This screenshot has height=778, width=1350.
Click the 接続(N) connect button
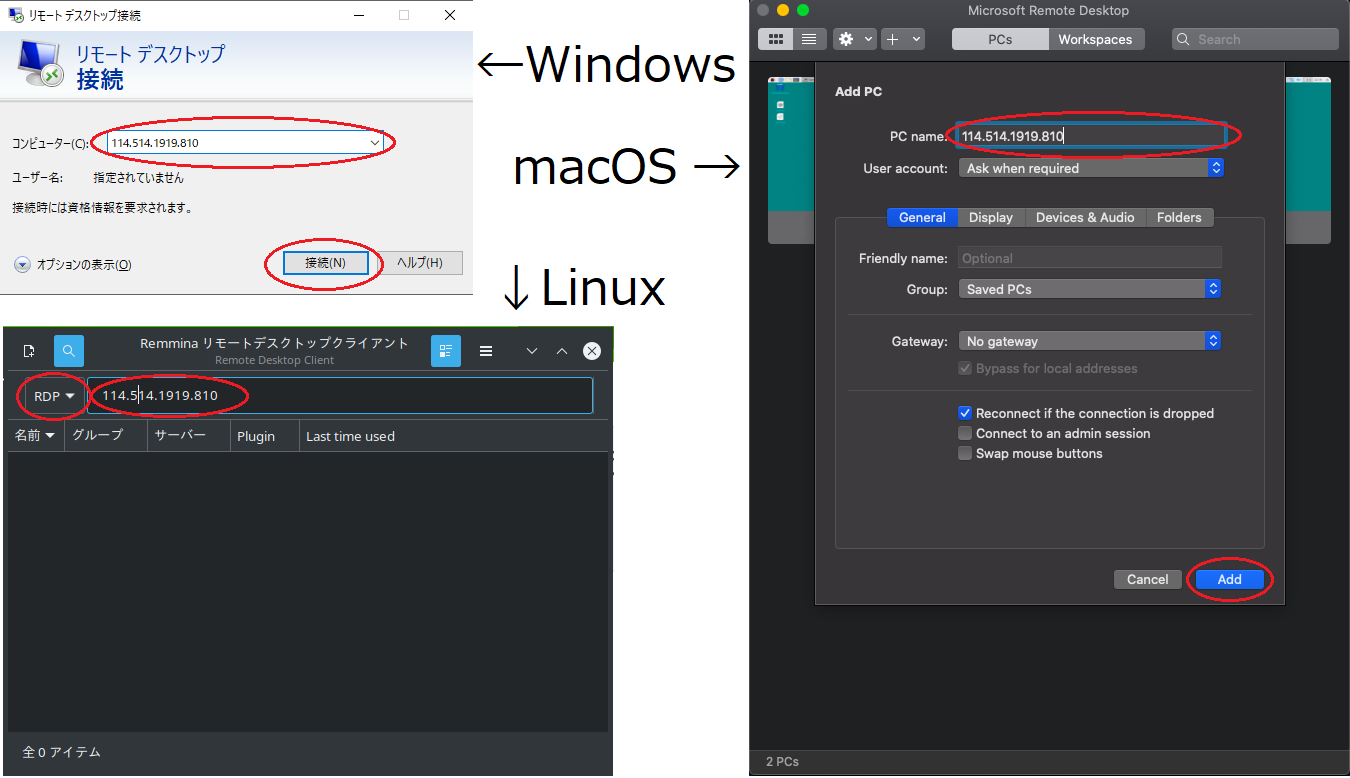pos(325,263)
